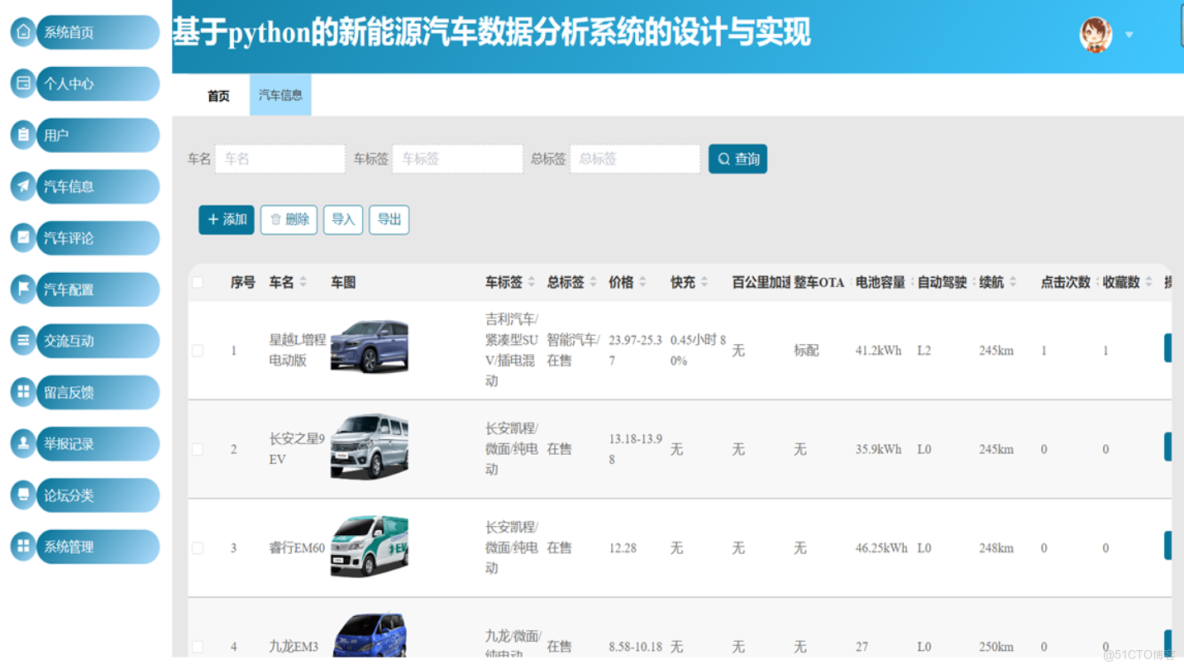Check the checkbox for 星越L增程电动版
The height and width of the screenshot is (669, 1184).
196,350
